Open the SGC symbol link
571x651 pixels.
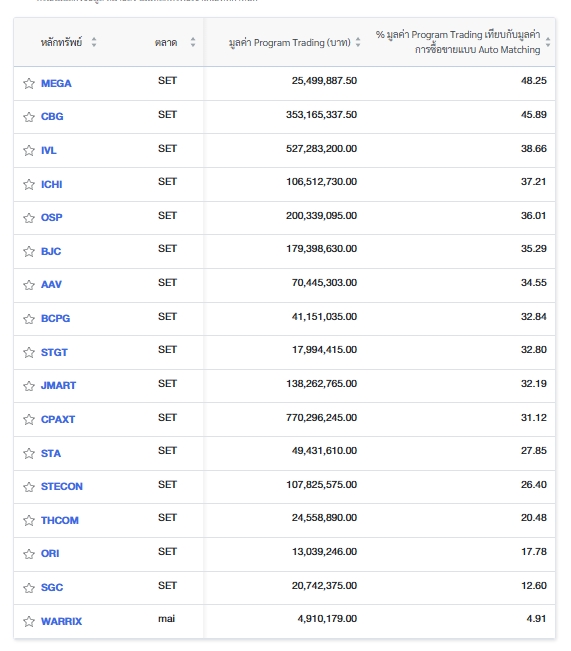[52, 587]
